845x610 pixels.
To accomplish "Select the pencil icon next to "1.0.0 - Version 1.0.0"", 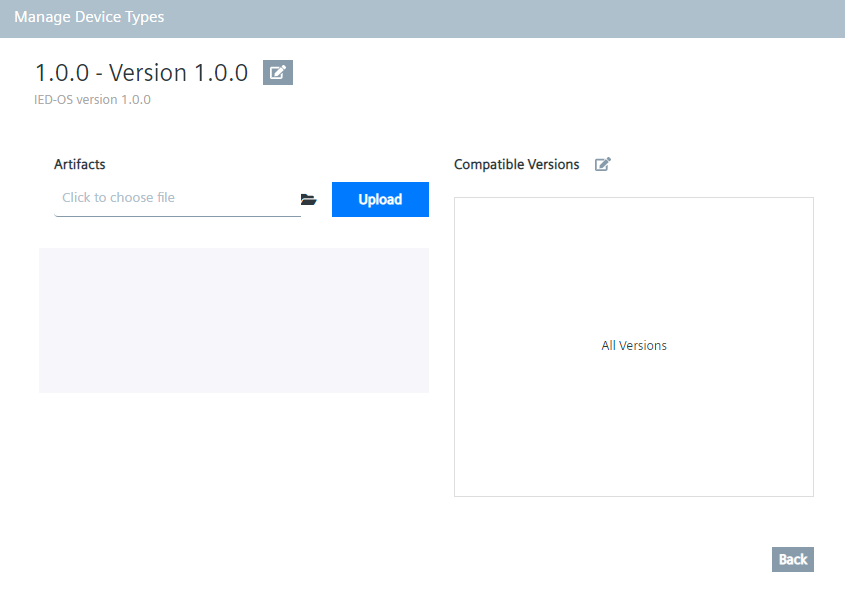I will coord(277,72).
